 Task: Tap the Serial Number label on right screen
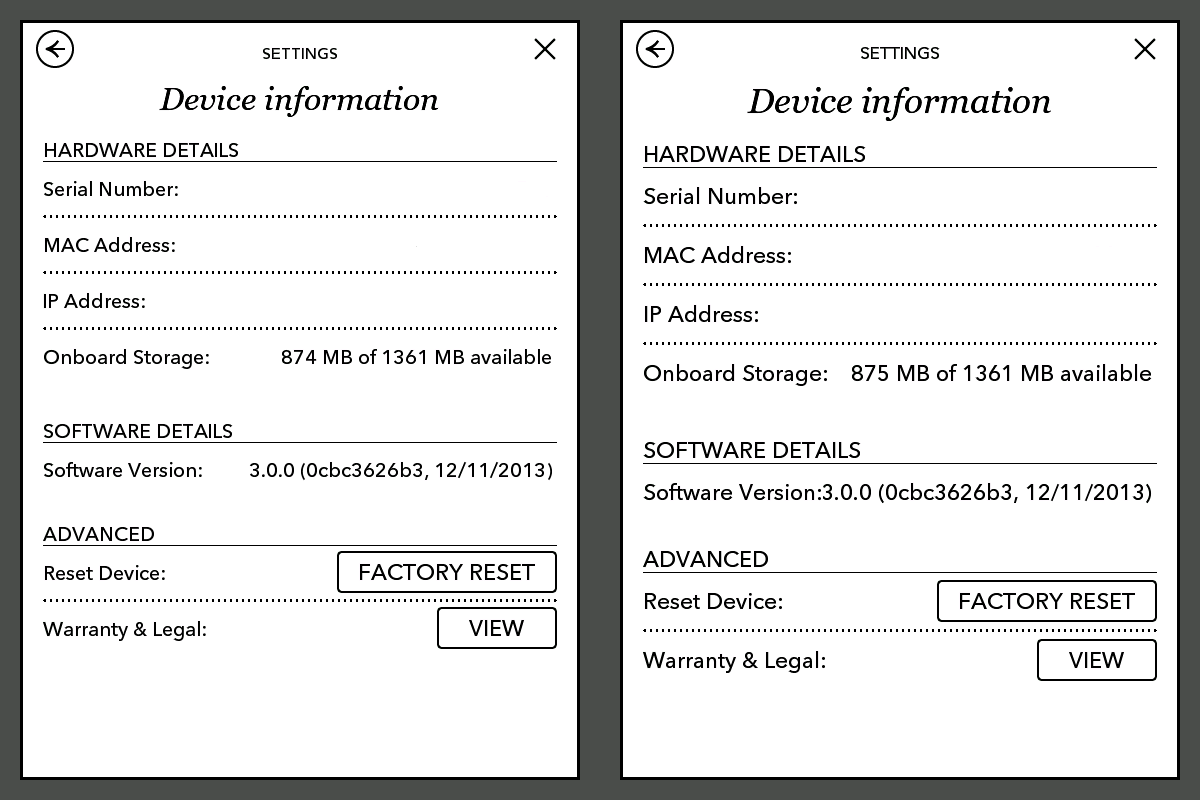tap(720, 197)
